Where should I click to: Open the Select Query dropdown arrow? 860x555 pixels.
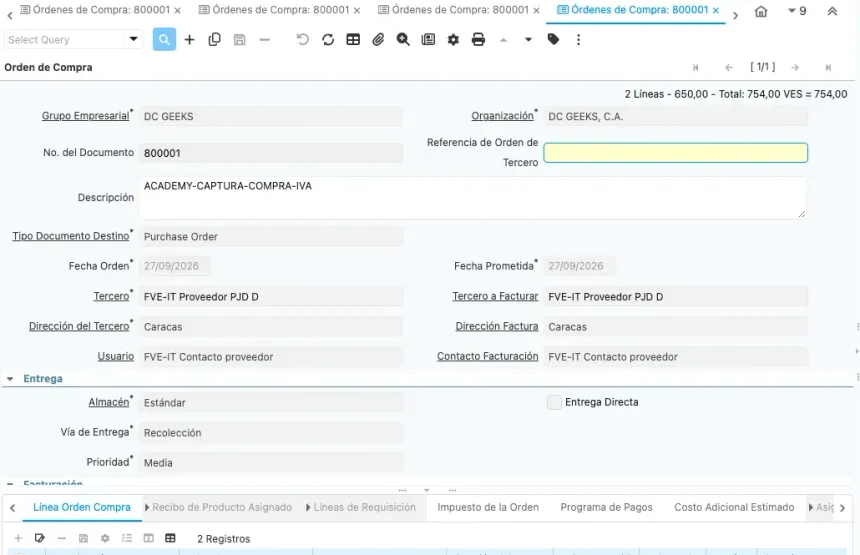(x=133, y=39)
